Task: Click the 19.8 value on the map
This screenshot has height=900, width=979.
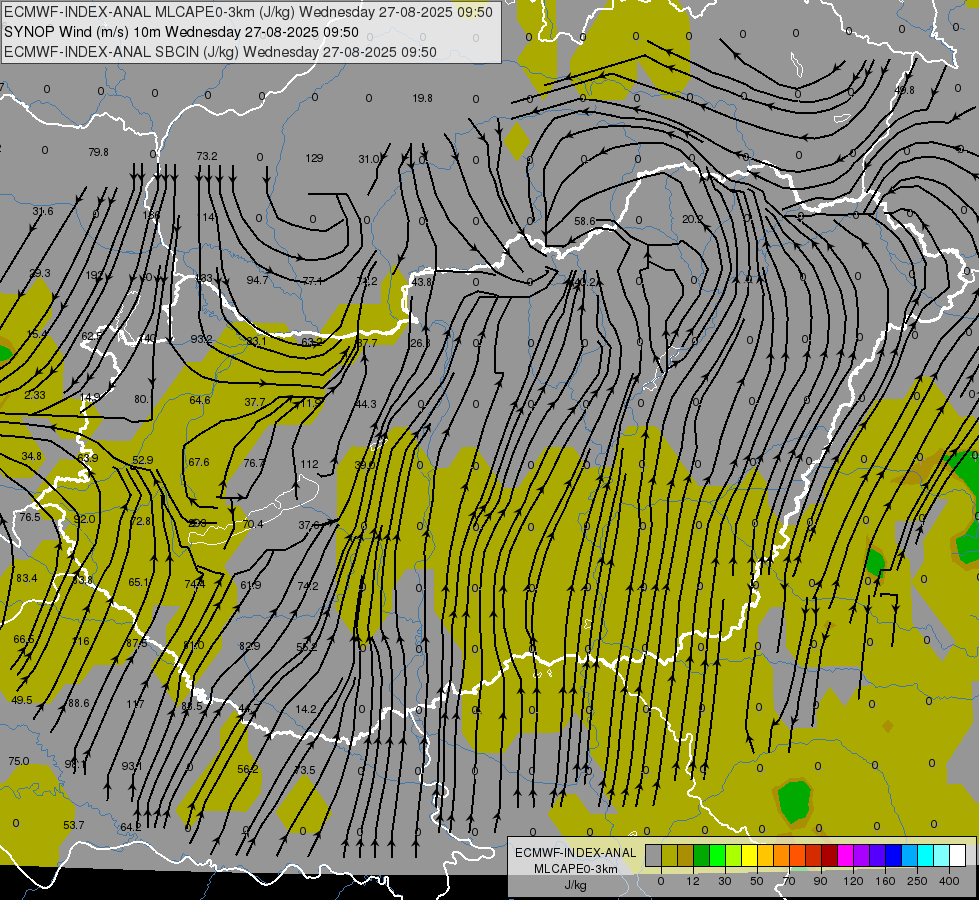Action: coord(423,98)
